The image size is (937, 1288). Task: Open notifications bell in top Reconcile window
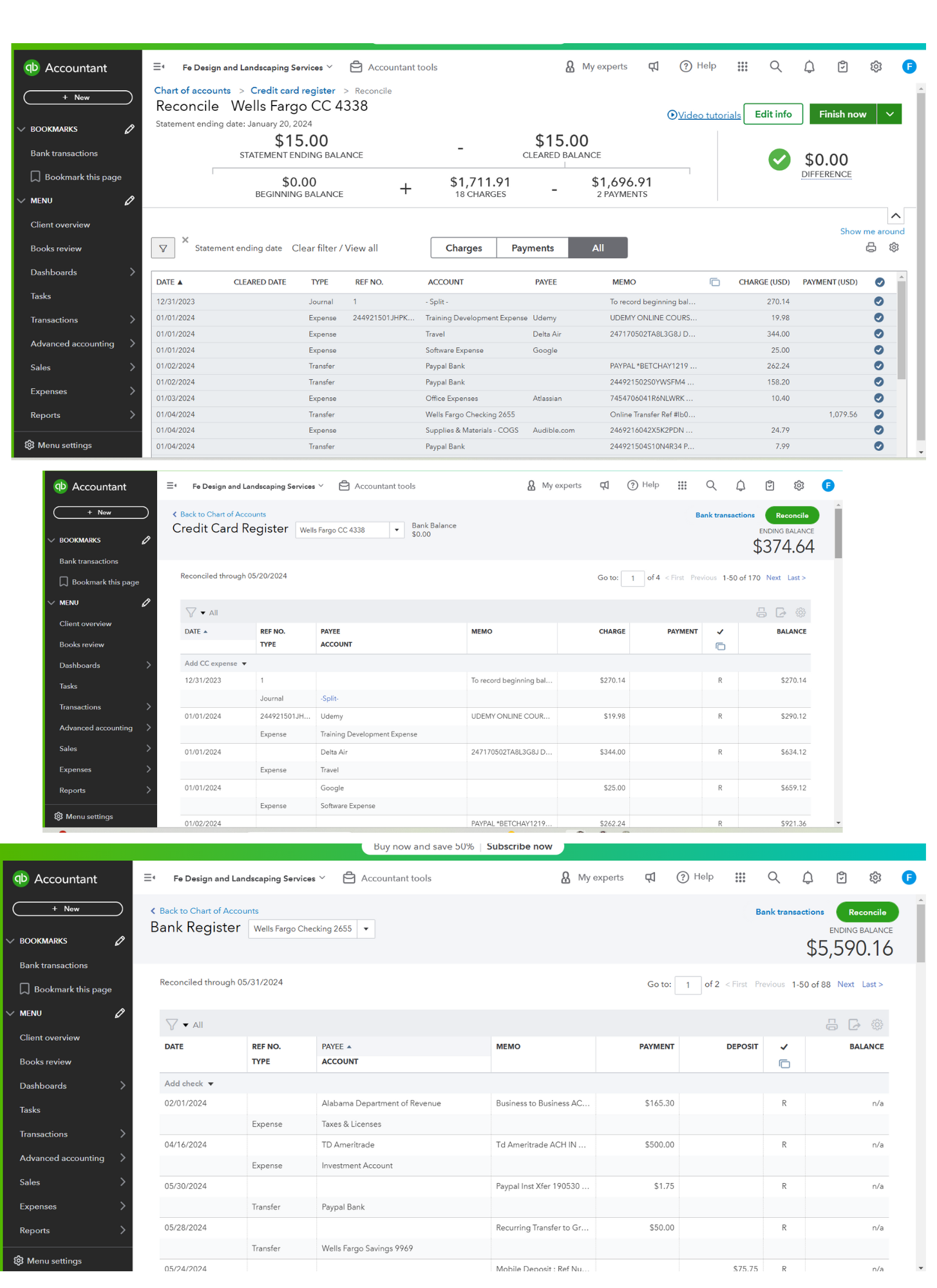pos(809,66)
